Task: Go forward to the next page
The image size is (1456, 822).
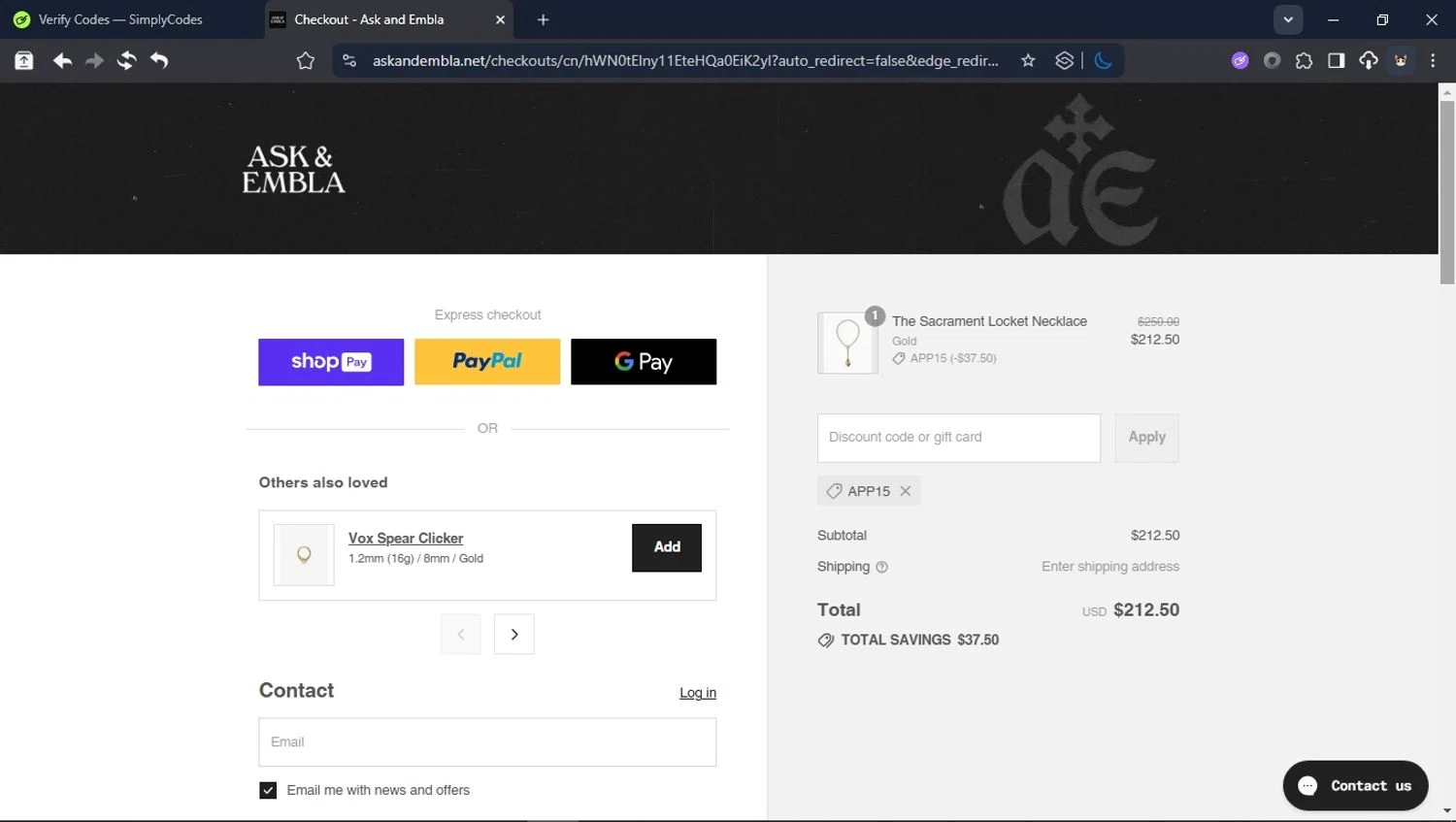Action: point(94,60)
